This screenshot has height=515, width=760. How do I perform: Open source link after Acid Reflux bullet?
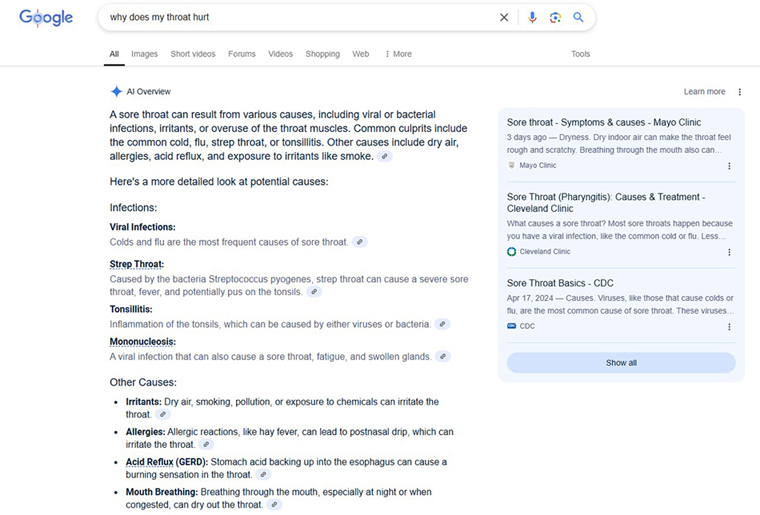coord(263,474)
